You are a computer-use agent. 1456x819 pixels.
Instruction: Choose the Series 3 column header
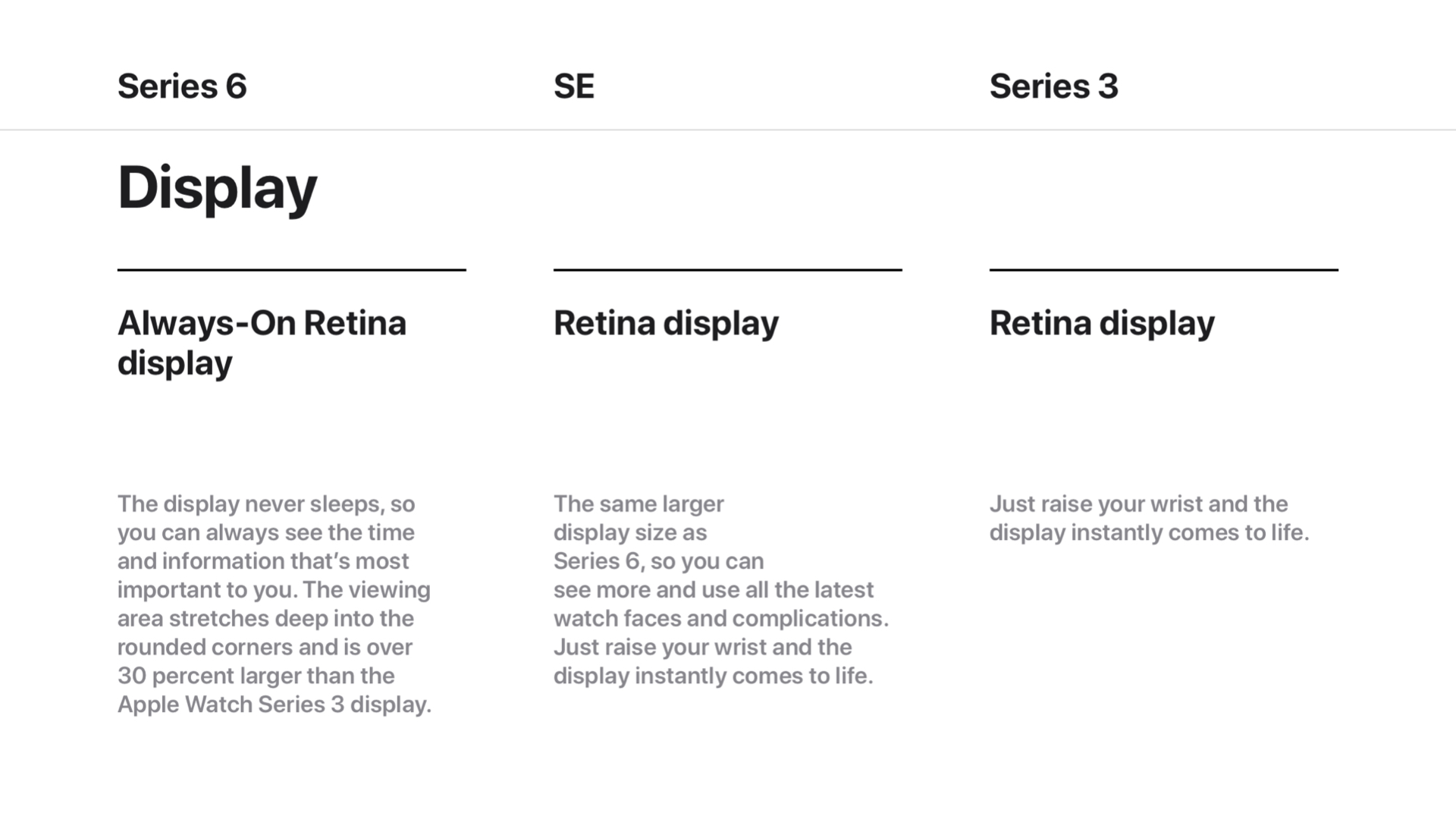click(1053, 86)
